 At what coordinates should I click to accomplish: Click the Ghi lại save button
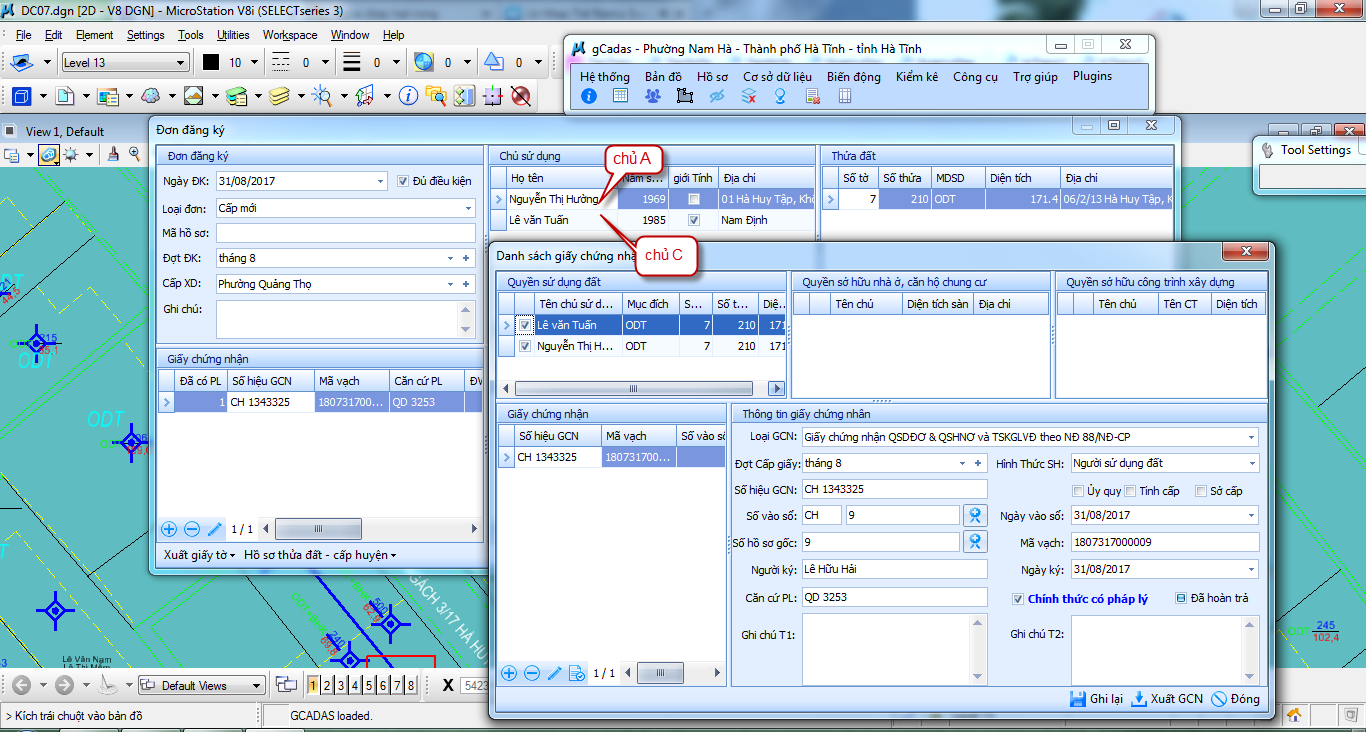click(x=1096, y=699)
